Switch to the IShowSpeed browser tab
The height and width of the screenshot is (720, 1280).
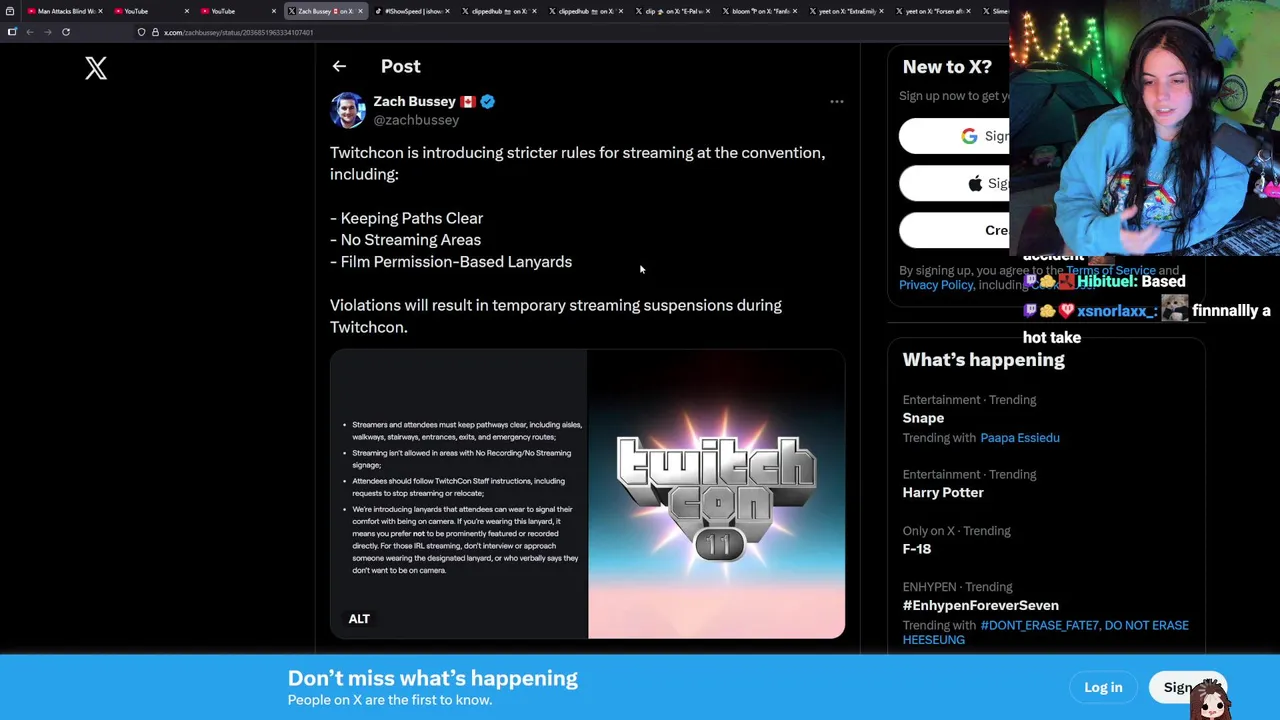pyautogui.click(x=412, y=11)
